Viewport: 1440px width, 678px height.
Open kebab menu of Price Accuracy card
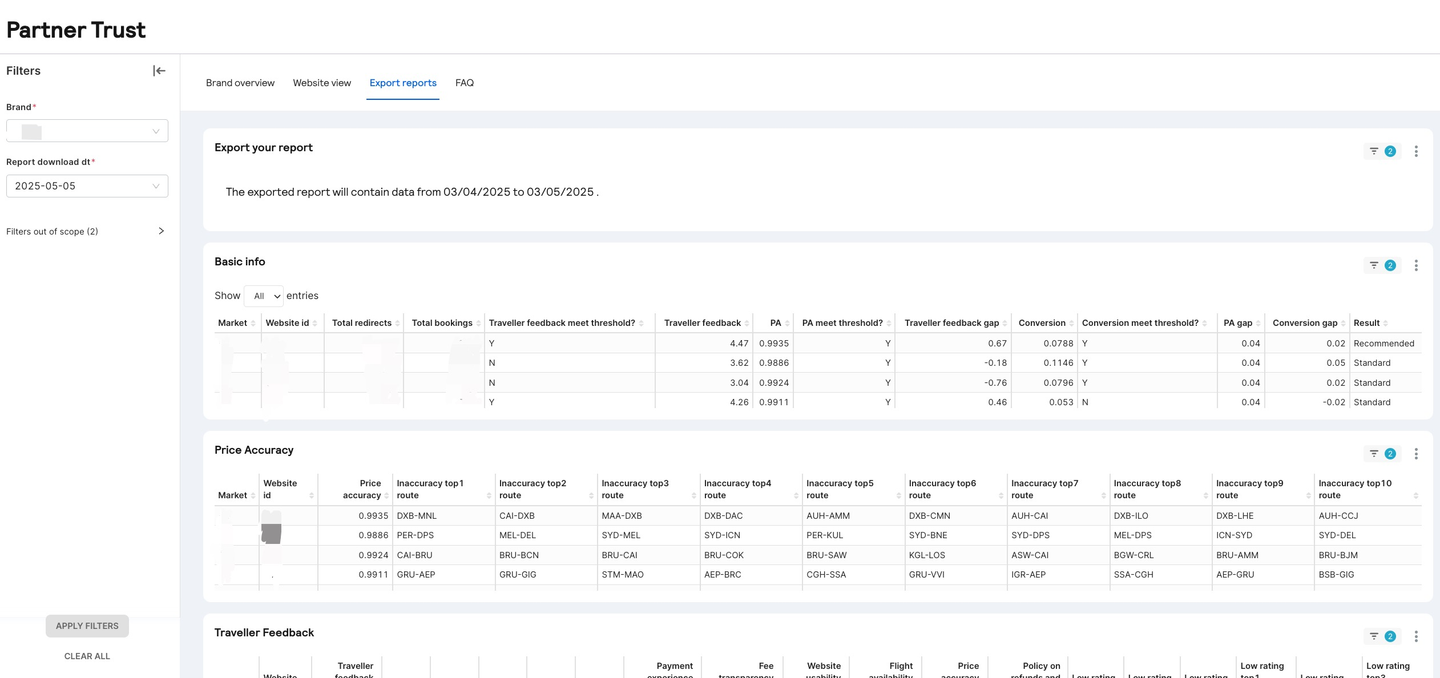tap(1416, 454)
